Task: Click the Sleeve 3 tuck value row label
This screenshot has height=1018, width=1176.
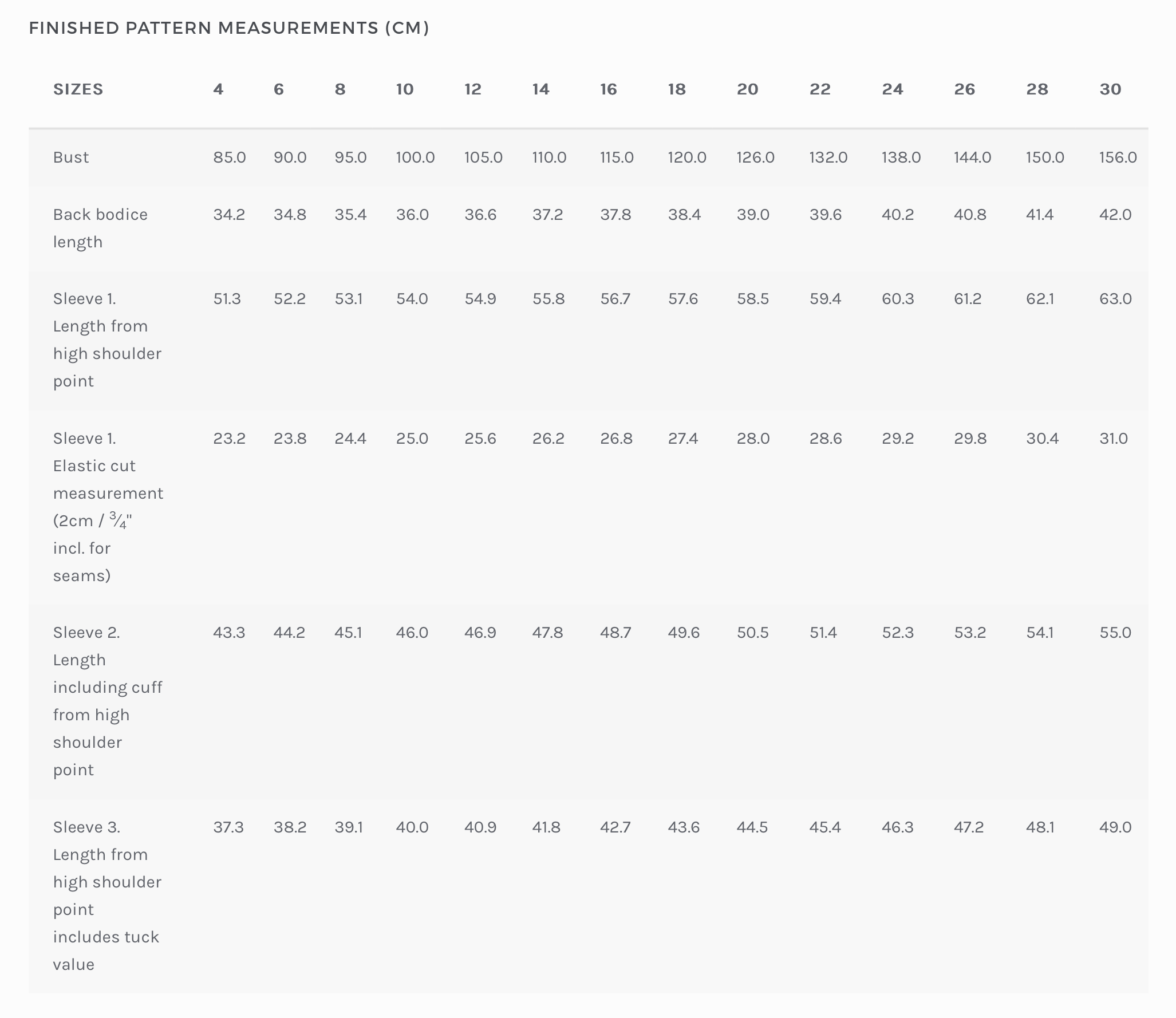Action: 107,895
